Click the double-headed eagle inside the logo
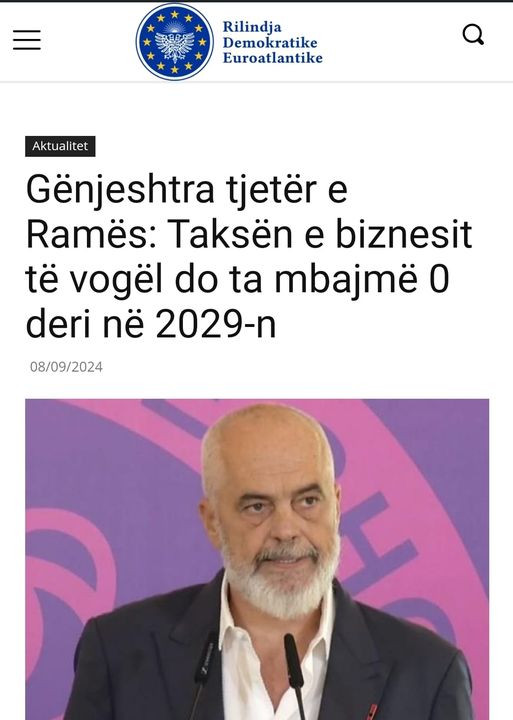513x720 pixels. click(x=175, y=43)
